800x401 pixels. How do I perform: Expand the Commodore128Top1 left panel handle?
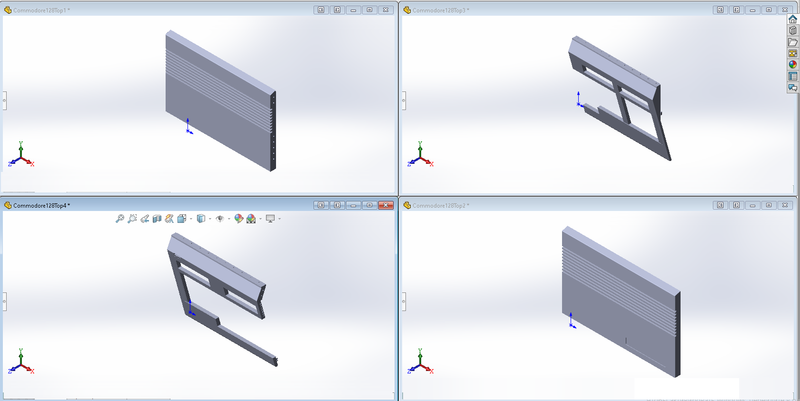4,101
